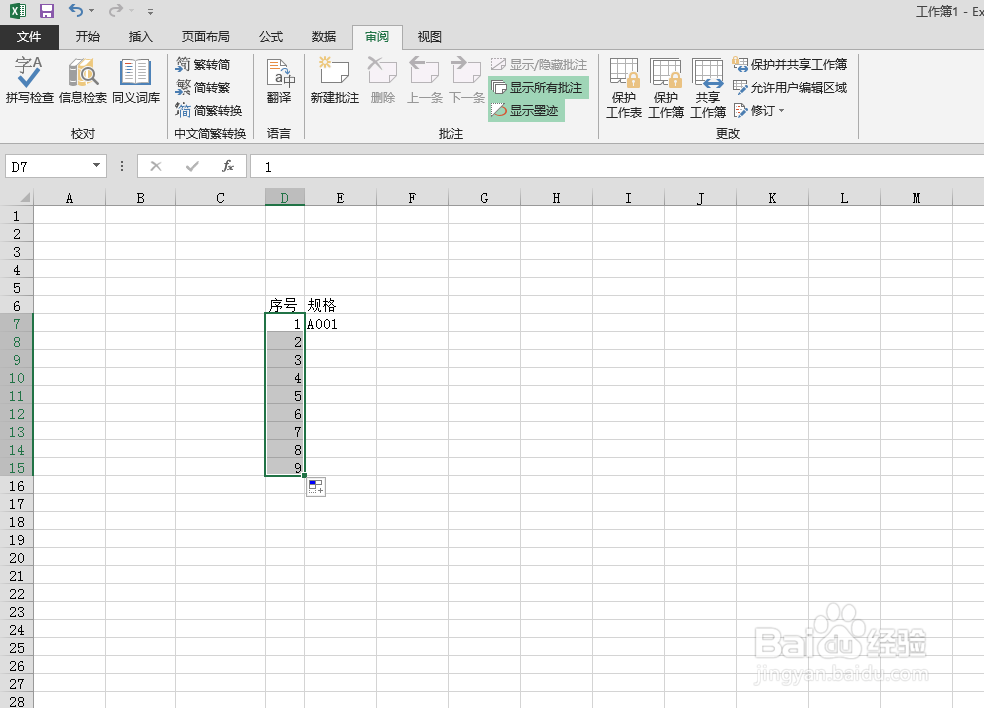
Task: Click the 删除 comment button
Action: (x=382, y=80)
